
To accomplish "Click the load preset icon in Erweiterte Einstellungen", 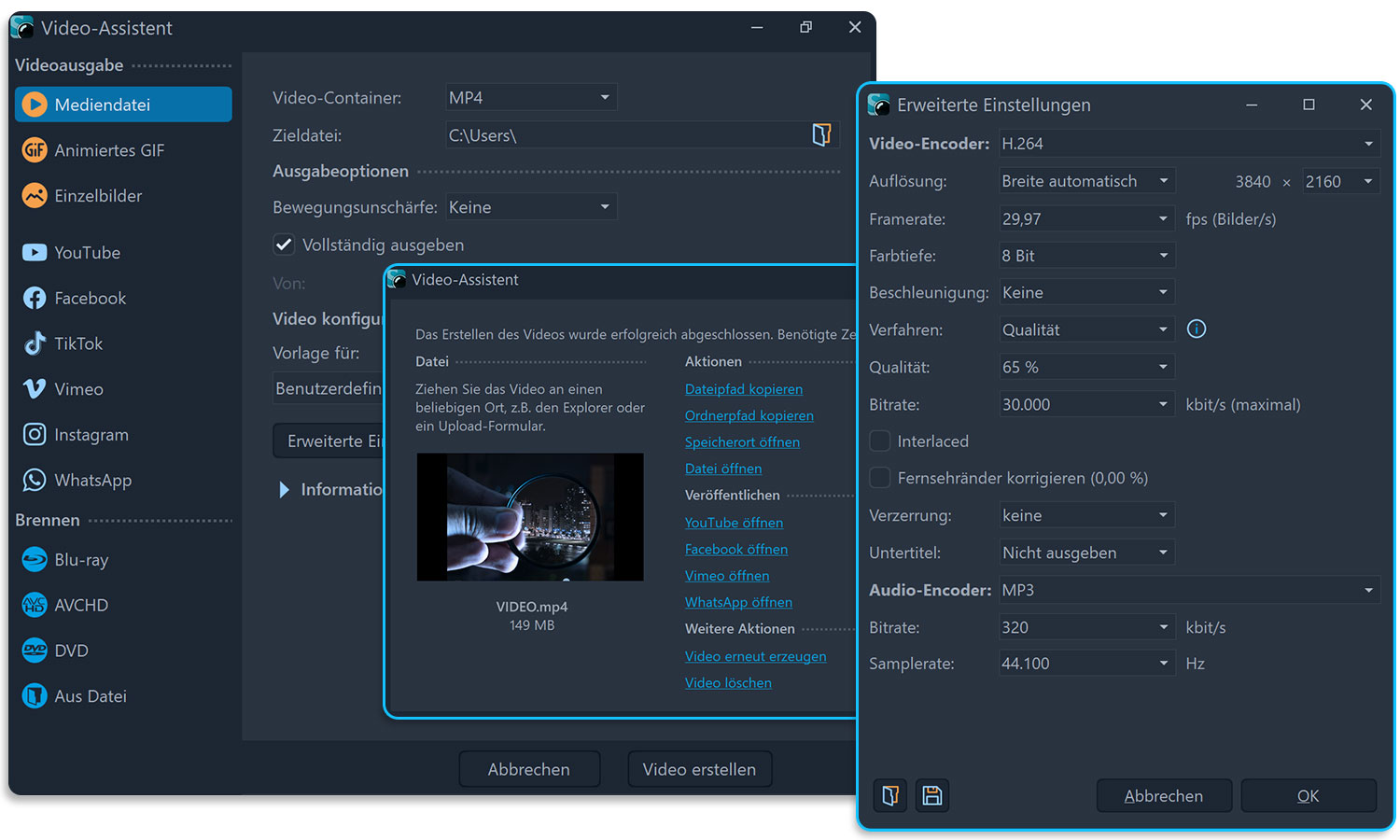I will (x=890, y=795).
